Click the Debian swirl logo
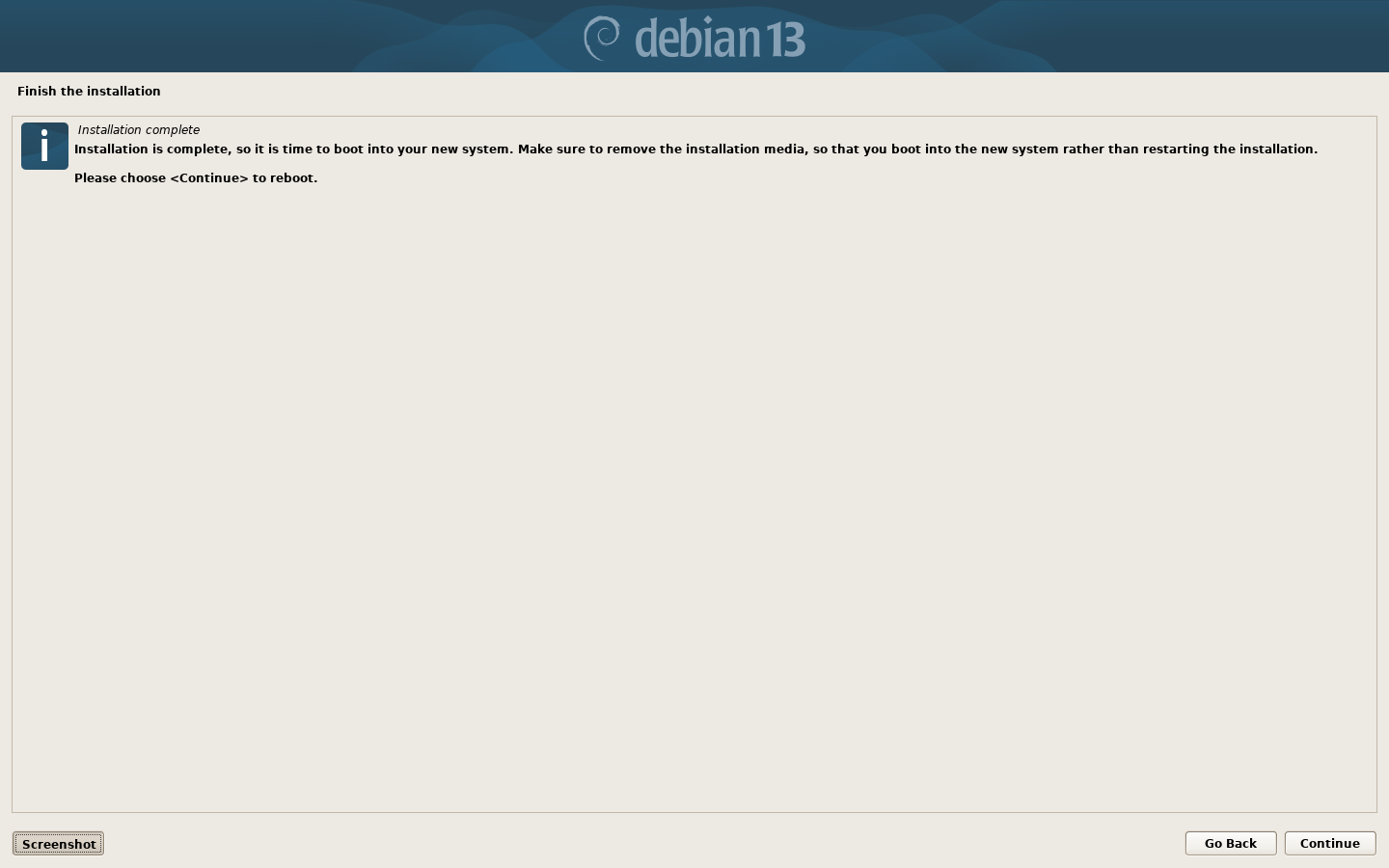The height and width of the screenshot is (868, 1389). click(602, 38)
